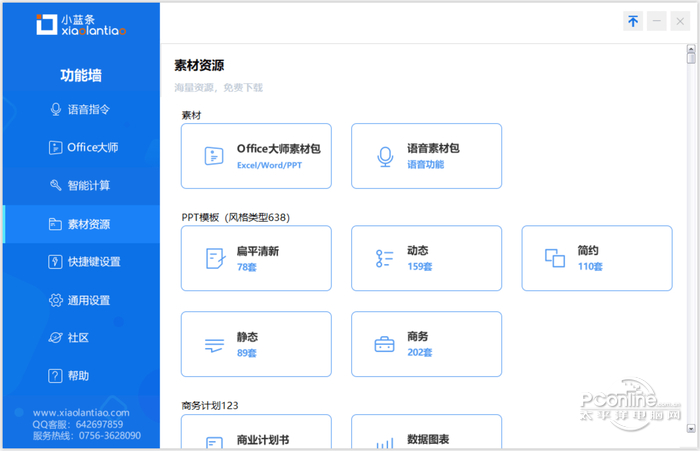The image size is (700, 451).
Task: Click the QQ客服: 642697859 text
Action: point(78,424)
